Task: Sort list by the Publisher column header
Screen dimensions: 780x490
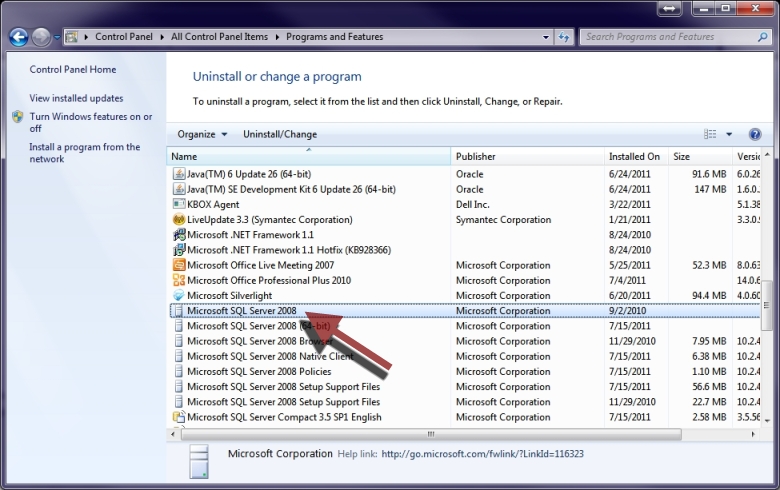Action: [x=527, y=157]
